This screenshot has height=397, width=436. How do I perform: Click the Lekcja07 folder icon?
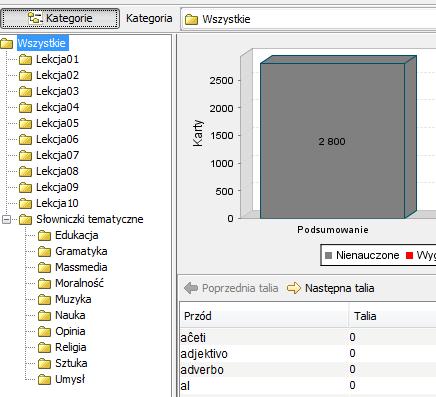(25, 156)
